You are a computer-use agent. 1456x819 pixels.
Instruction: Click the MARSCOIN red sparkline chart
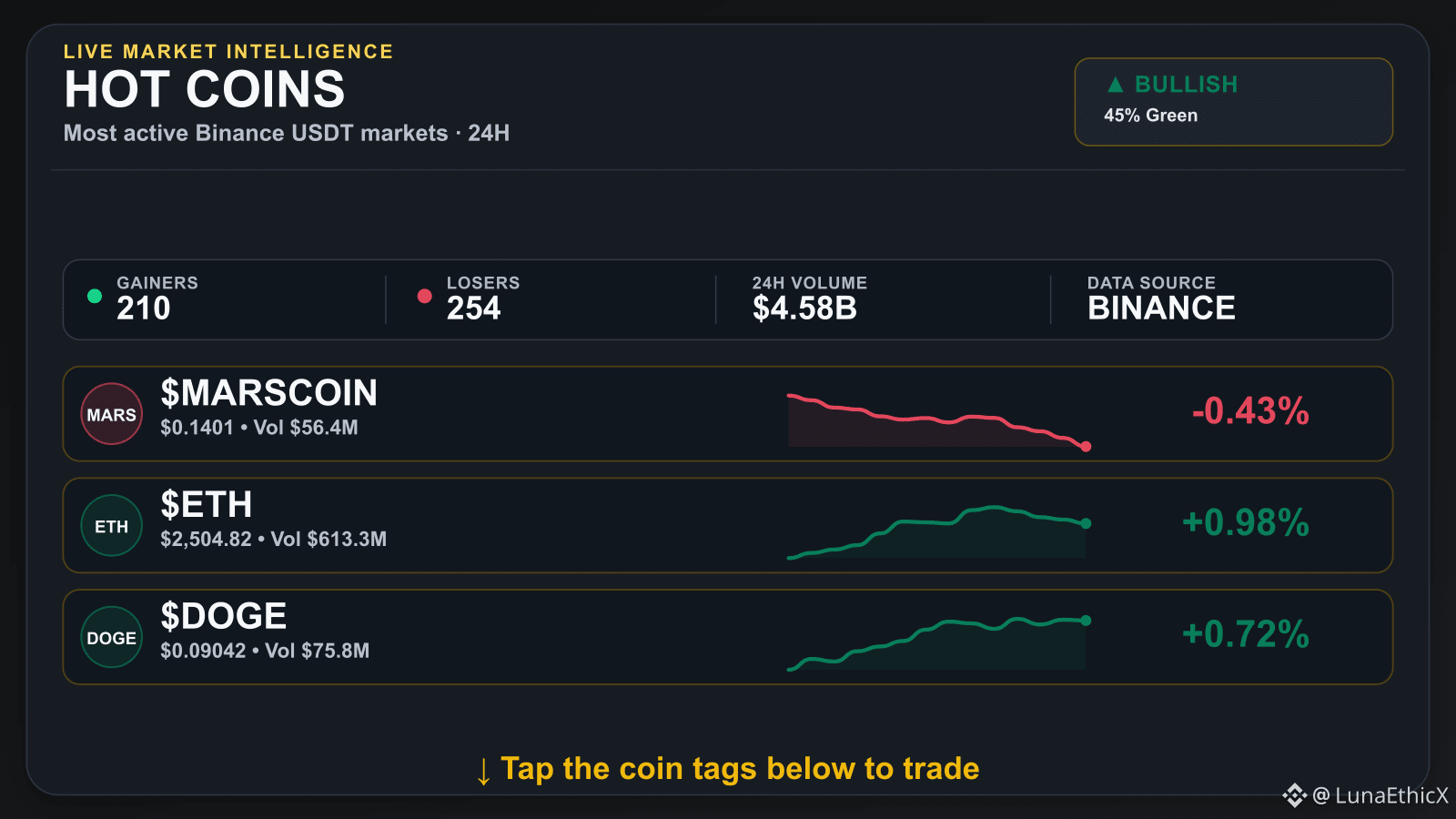[939, 421]
